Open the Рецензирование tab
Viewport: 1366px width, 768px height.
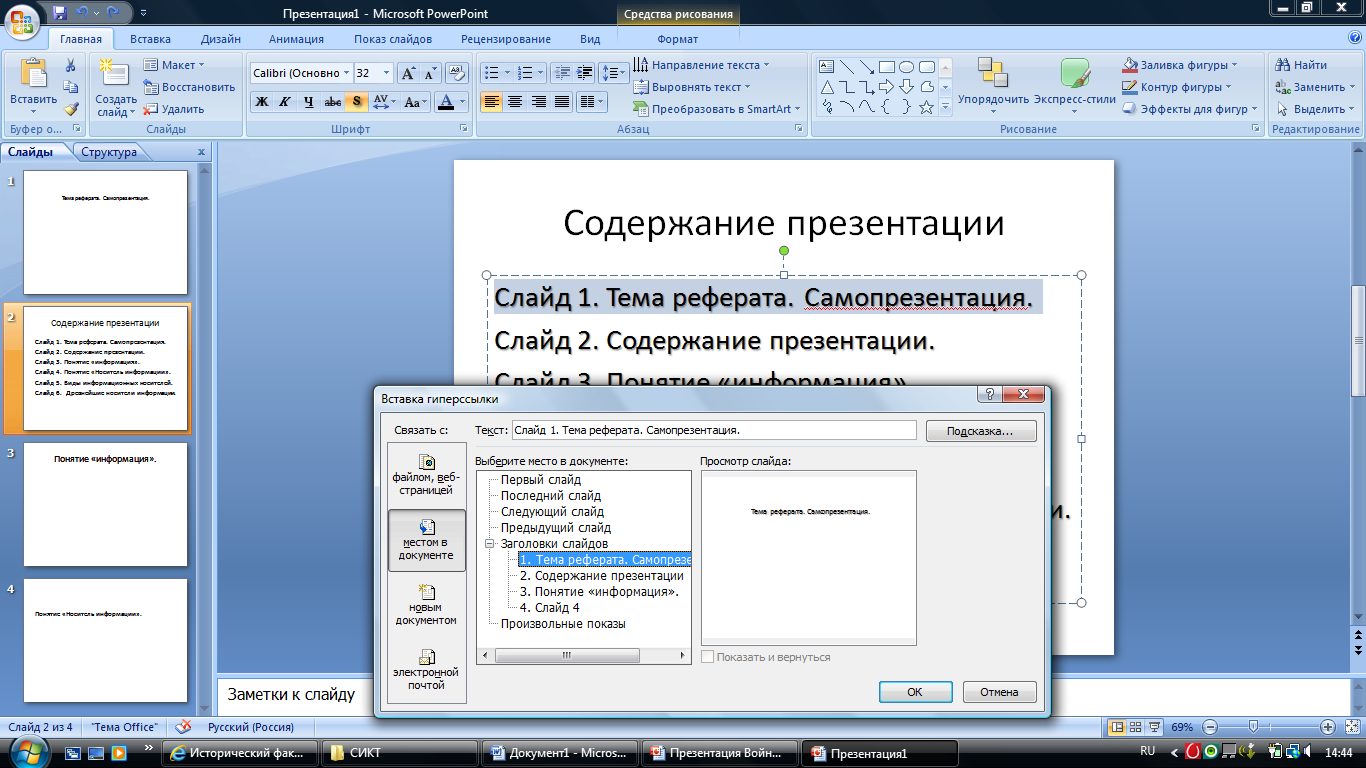click(x=506, y=39)
